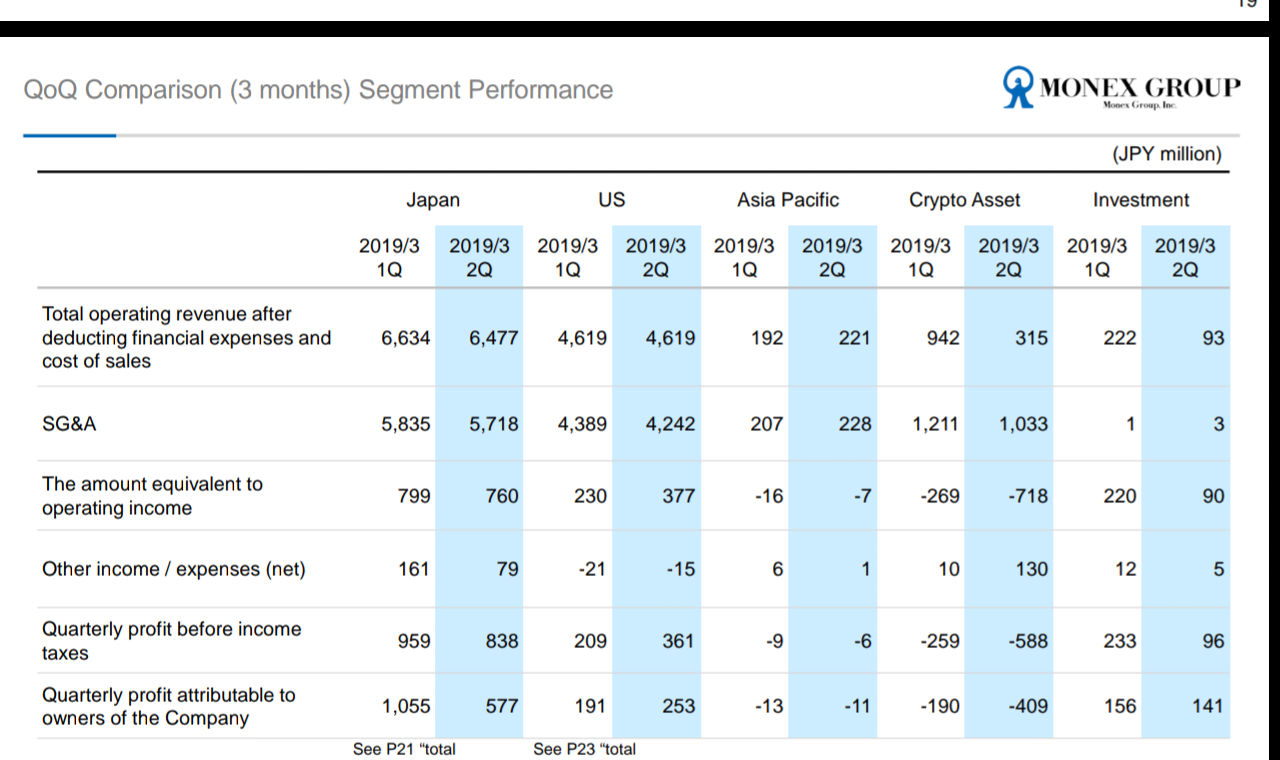Click Investment 1Q operating income equivalent 220
This screenshot has height=760, width=1280.
click(1120, 496)
